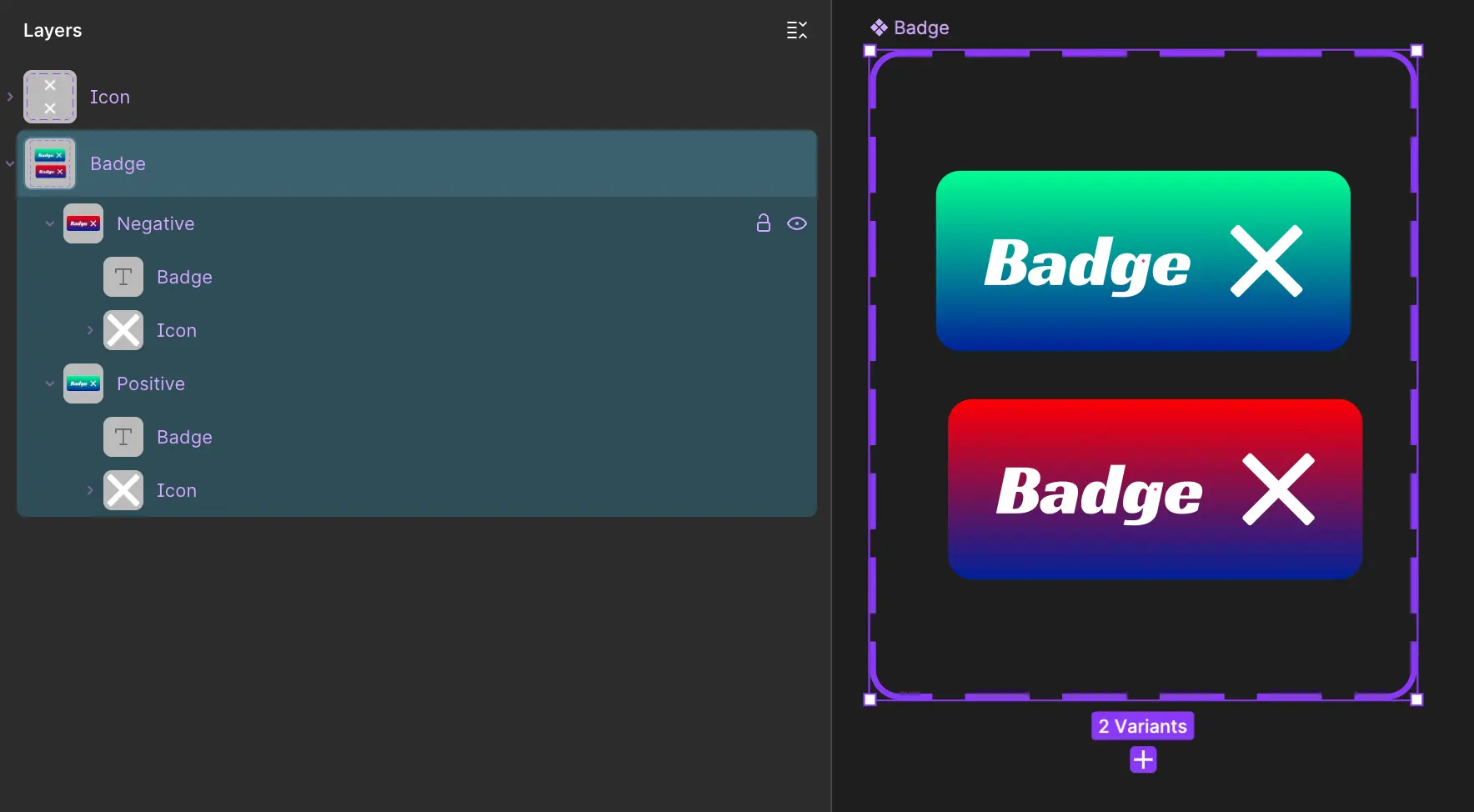
Task: Click the Badge component diamond icon above the canvas
Action: 880,27
